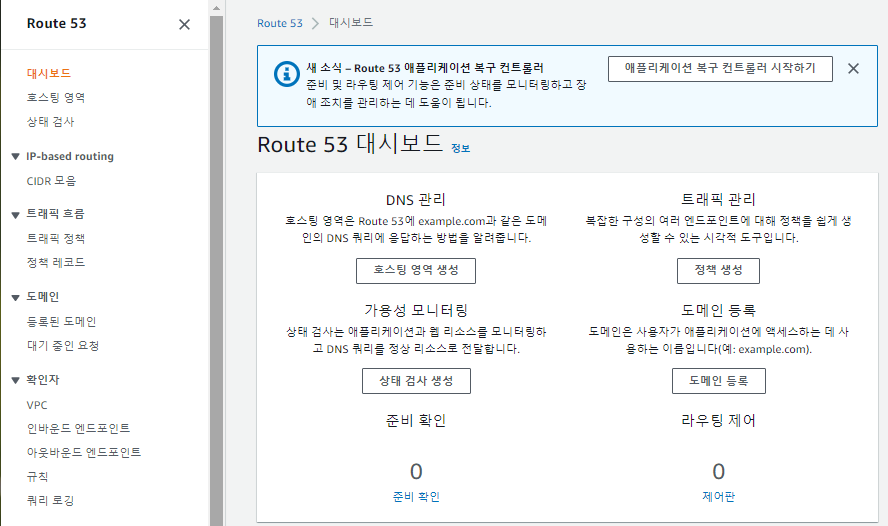Open the 제어판 link below the count

tap(719, 497)
